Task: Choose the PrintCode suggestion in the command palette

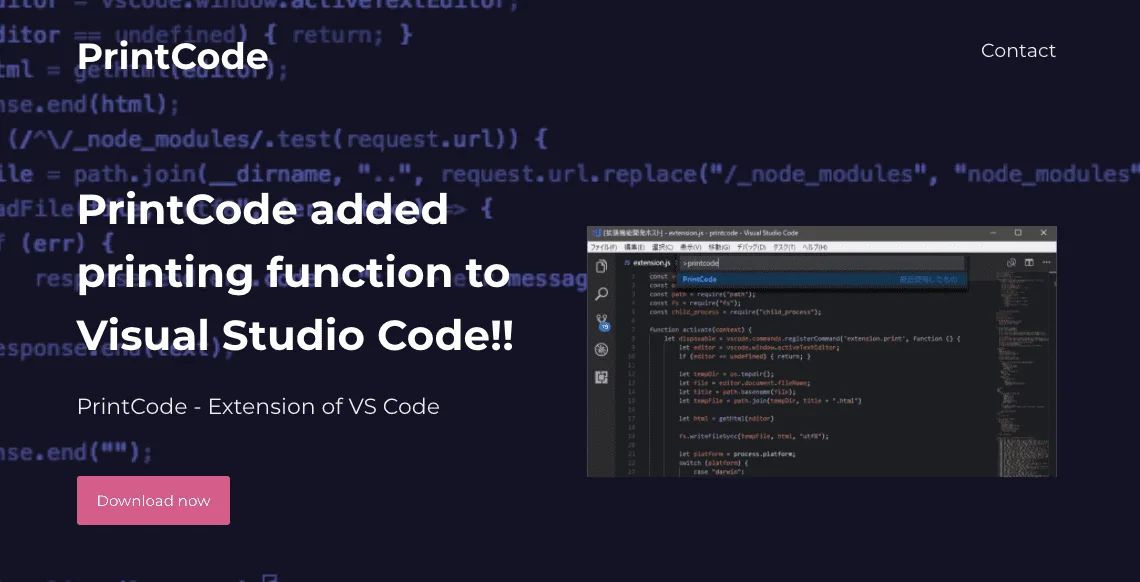Action: [x=822, y=279]
